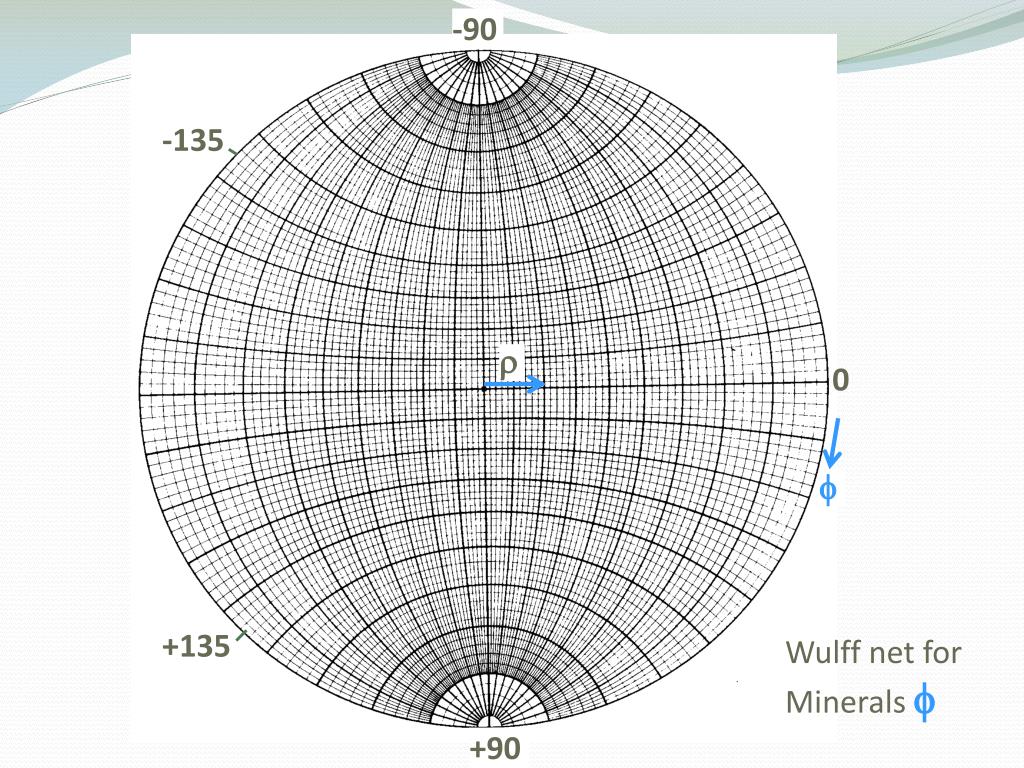The width and height of the screenshot is (1024, 768).
Task: Click the +90 label at bottom
Action: (x=495, y=748)
